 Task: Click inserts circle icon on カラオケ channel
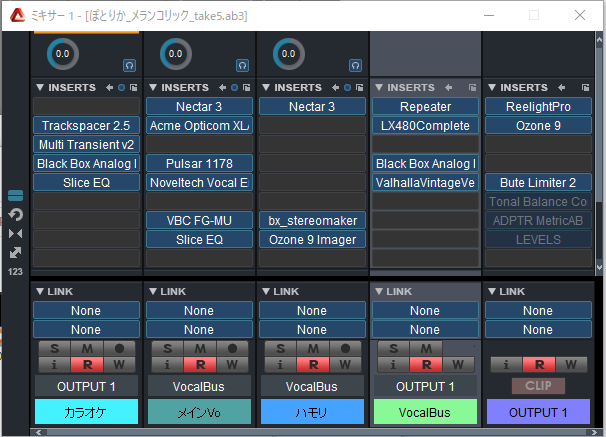point(121,88)
